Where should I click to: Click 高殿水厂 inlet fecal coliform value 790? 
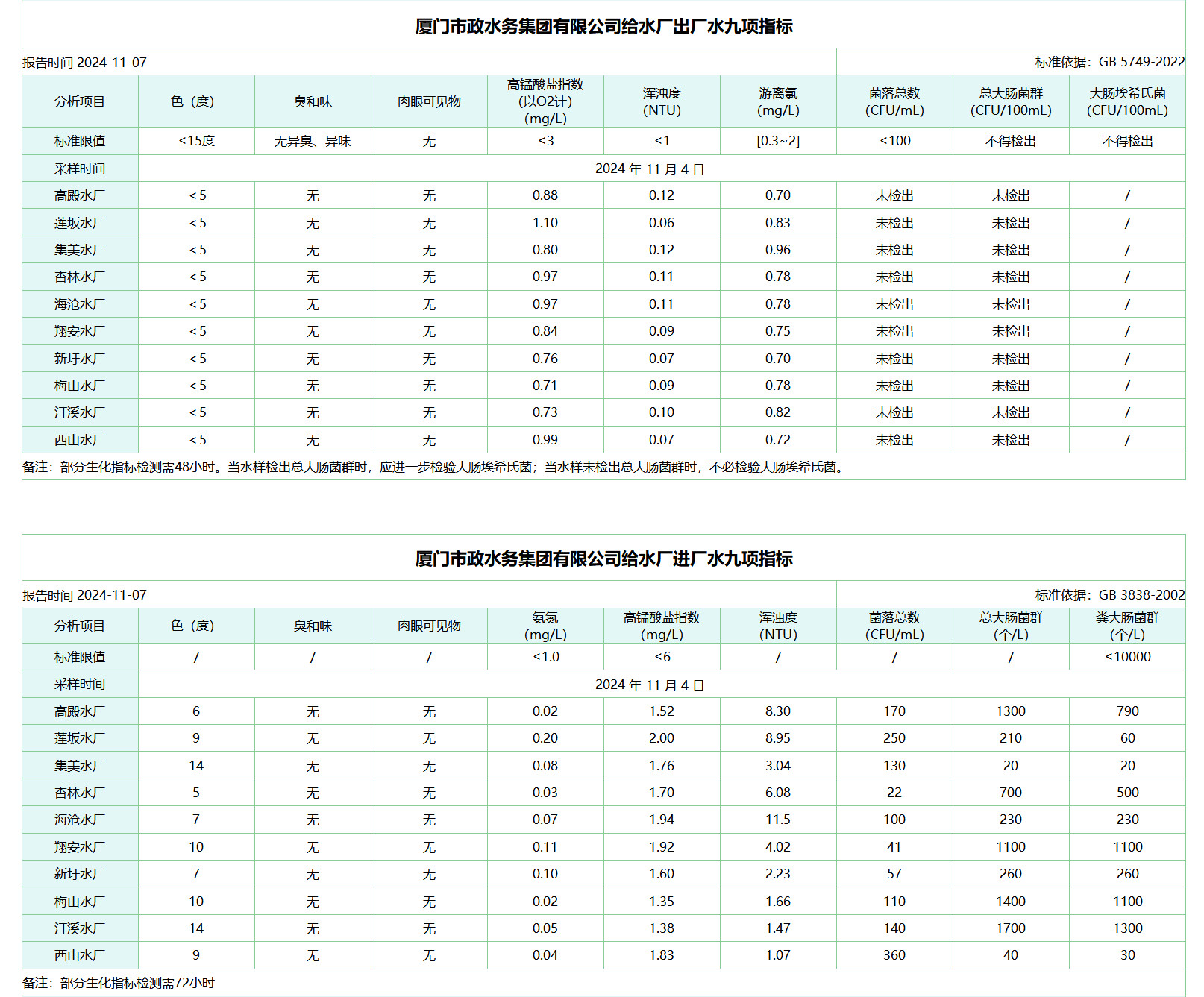point(1127,711)
